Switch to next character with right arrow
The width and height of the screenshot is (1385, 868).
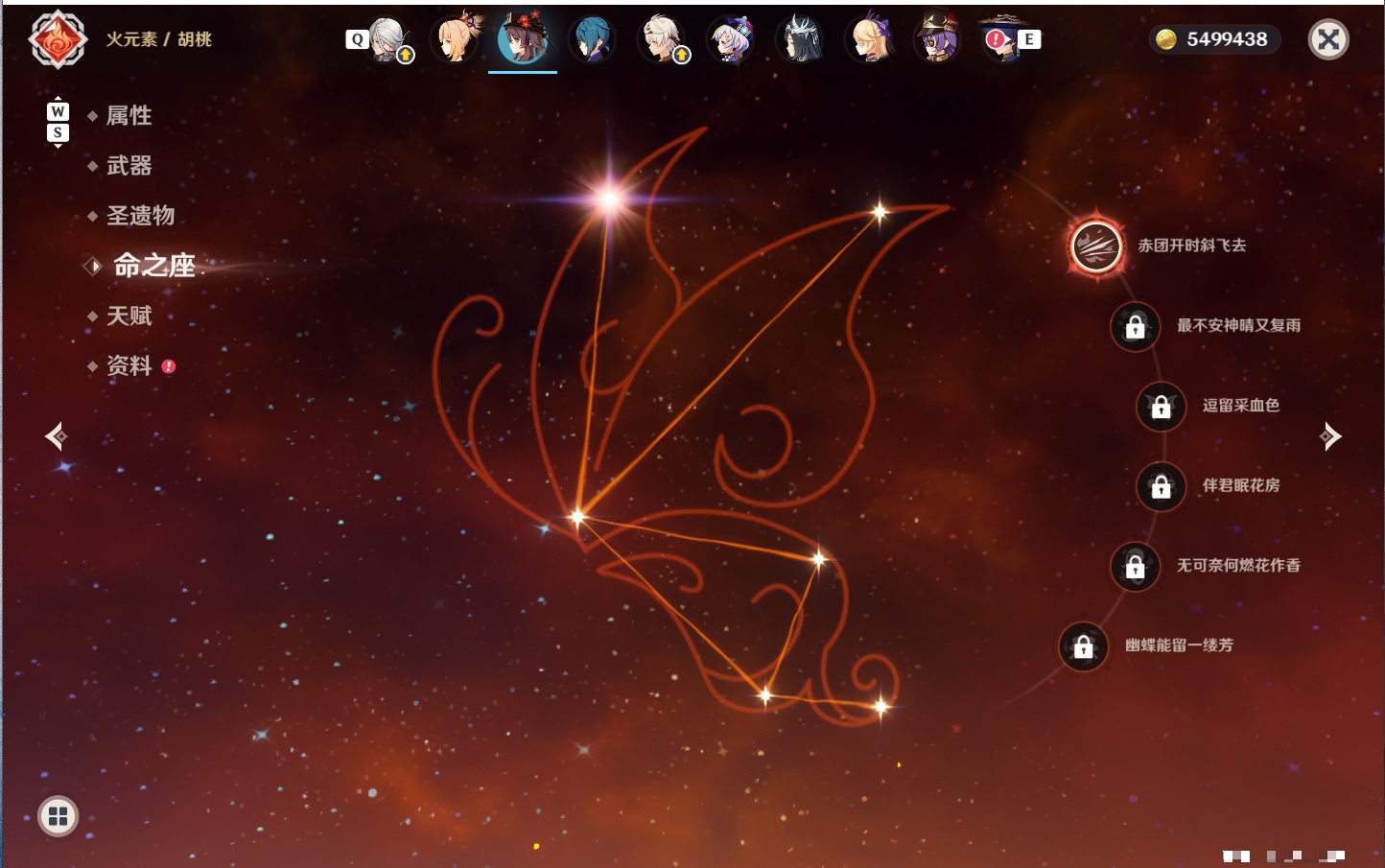1330,436
